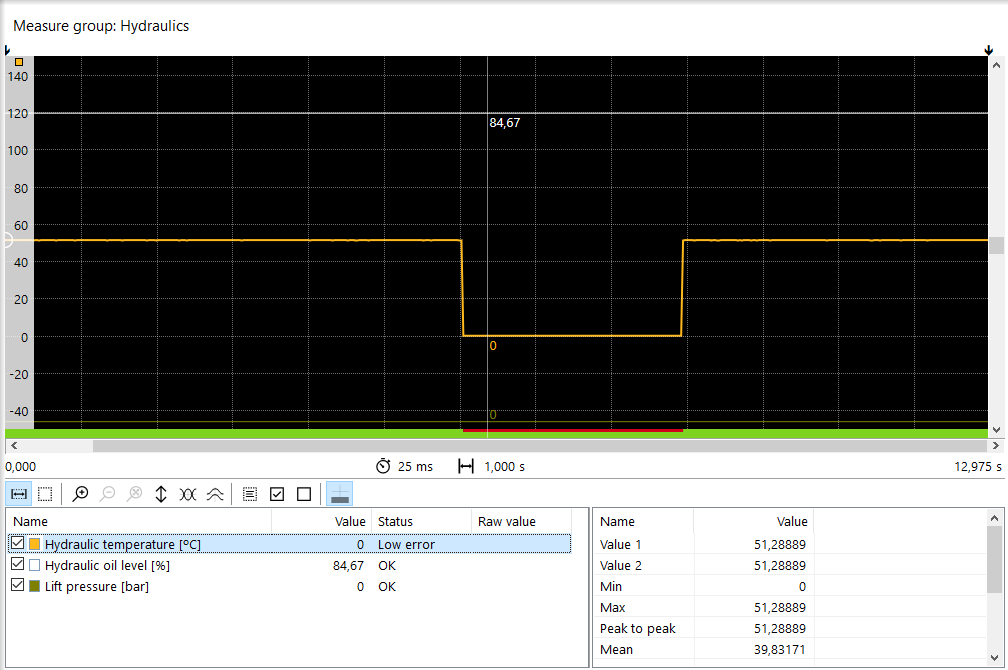Click the zoom in magnifier icon

(x=80, y=494)
